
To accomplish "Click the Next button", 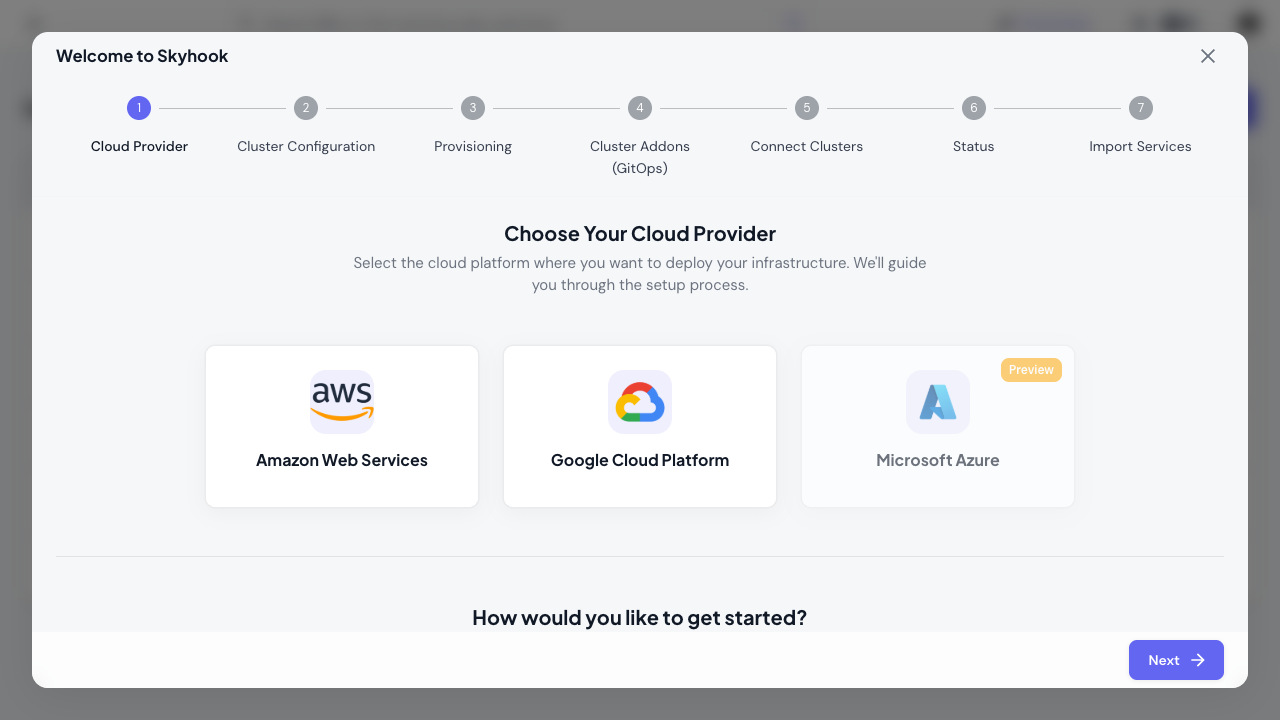I will (1176, 660).
